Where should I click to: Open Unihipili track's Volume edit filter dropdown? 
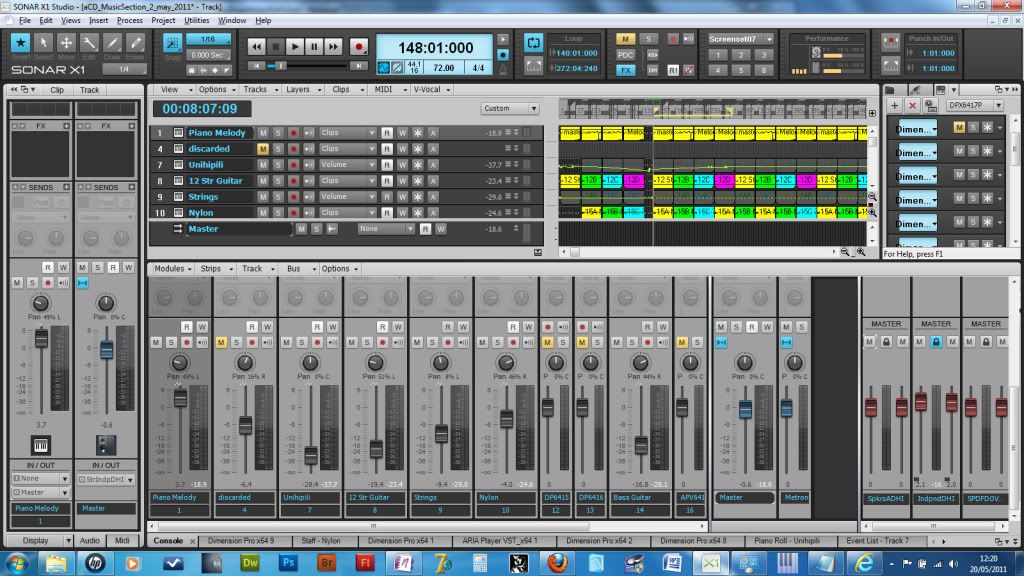[348, 165]
